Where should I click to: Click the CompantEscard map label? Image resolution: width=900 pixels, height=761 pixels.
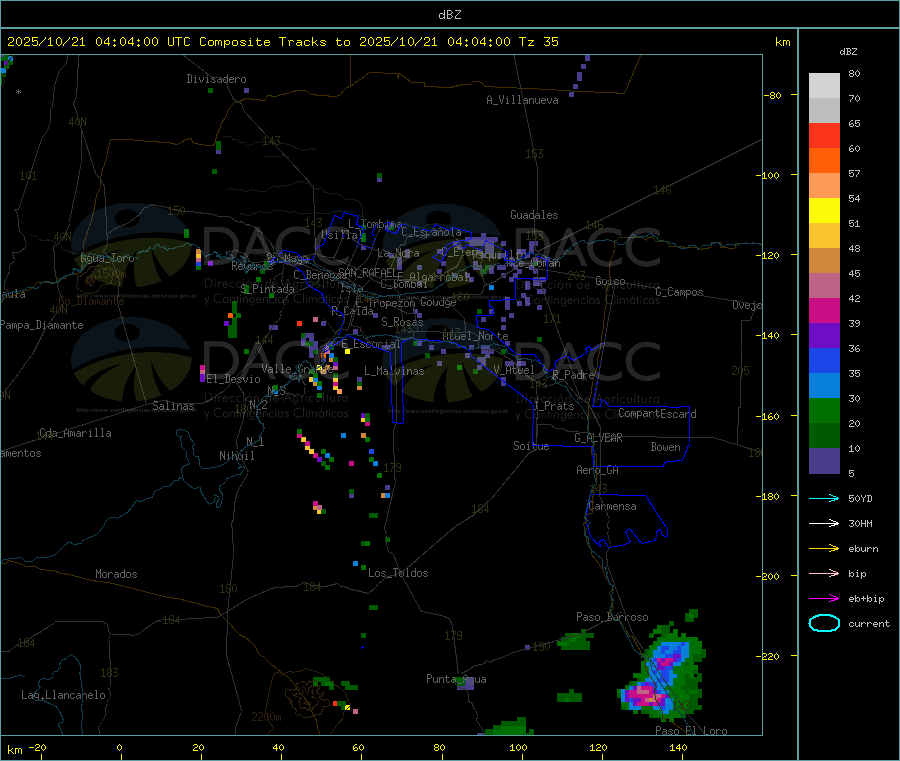click(657, 413)
